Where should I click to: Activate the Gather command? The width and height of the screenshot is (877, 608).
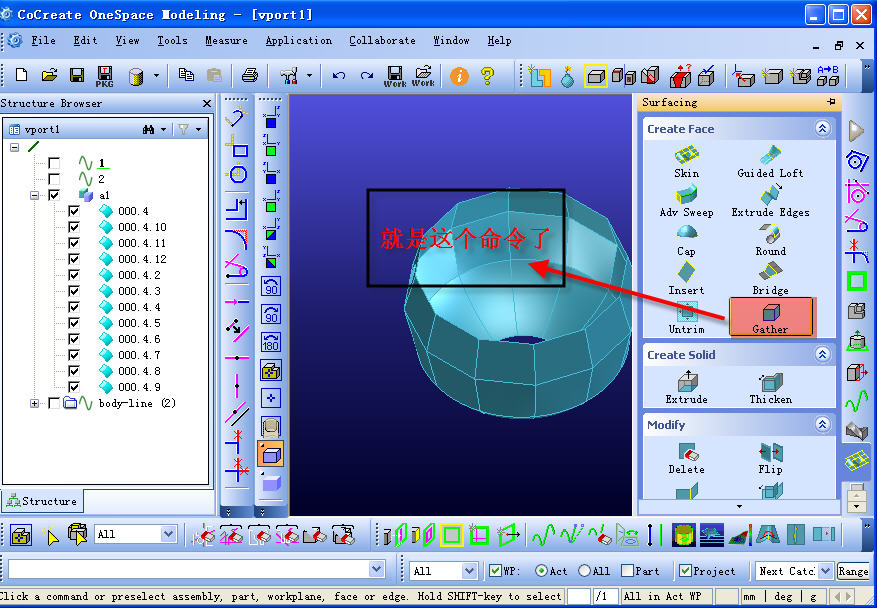point(771,317)
